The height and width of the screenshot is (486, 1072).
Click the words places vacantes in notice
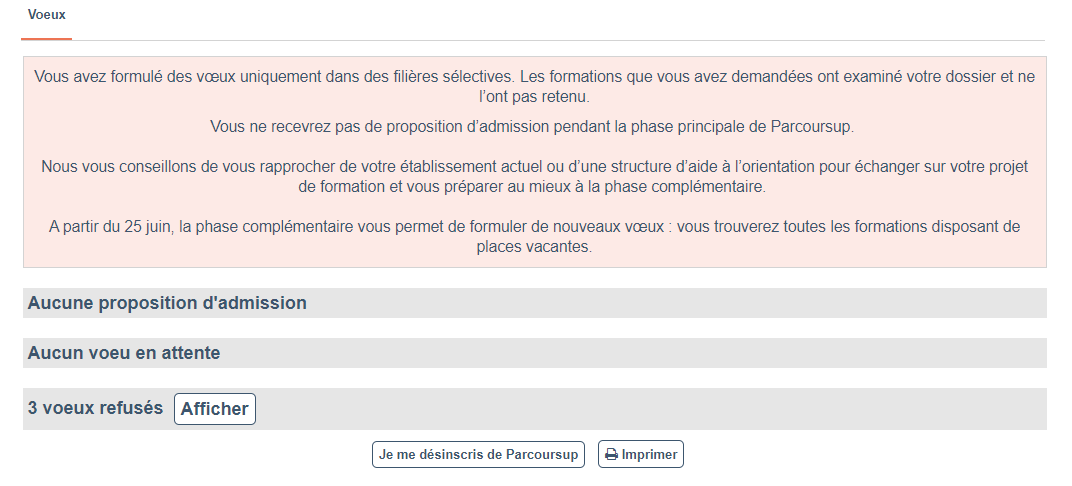click(x=534, y=247)
